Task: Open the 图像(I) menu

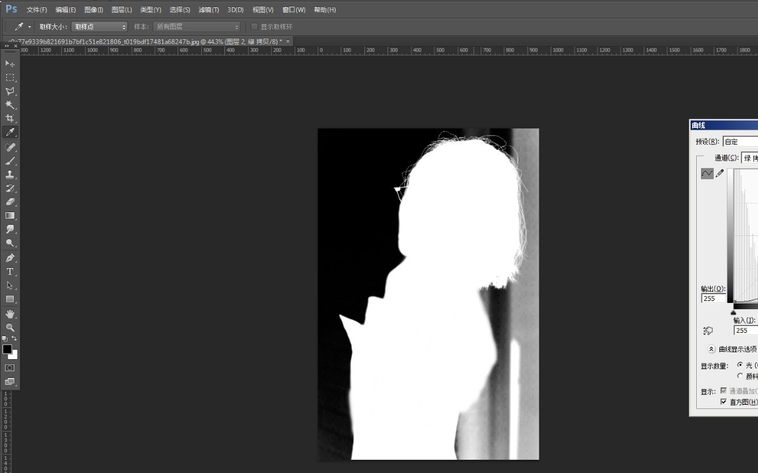Action: [x=93, y=10]
